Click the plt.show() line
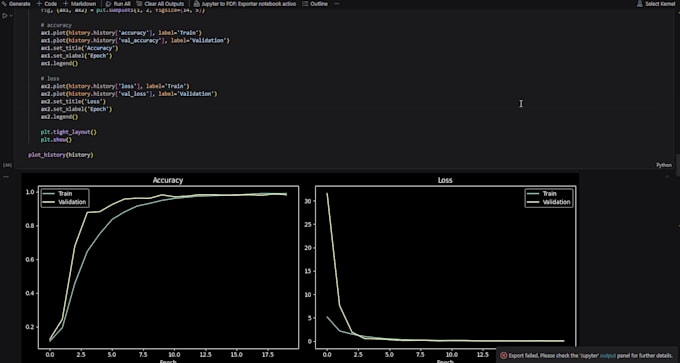This screenshot has height=363, width=680. pyautogui.click(x=56, y=140)
